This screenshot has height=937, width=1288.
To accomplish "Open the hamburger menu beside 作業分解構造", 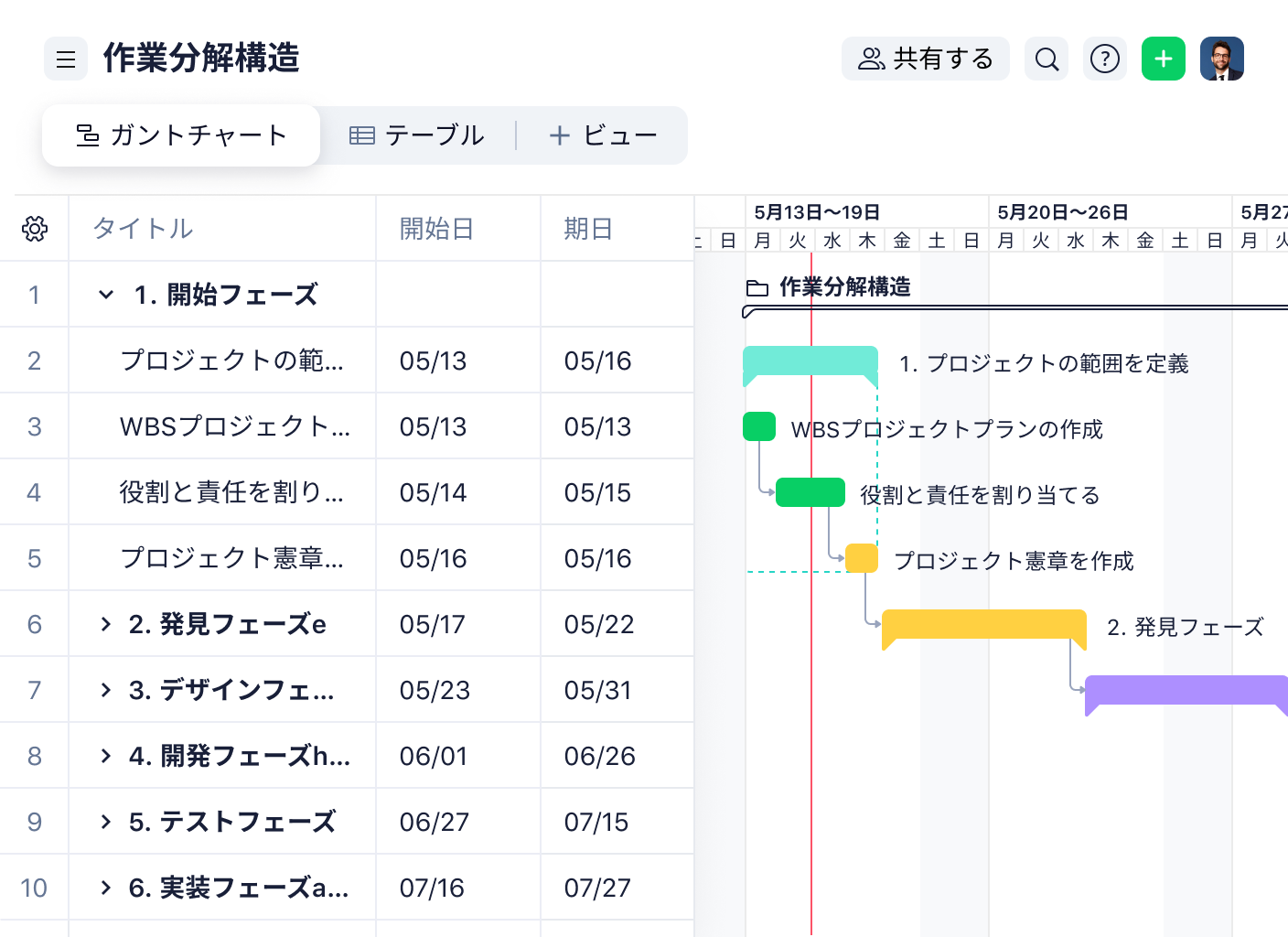I will (x=66, y=59).
